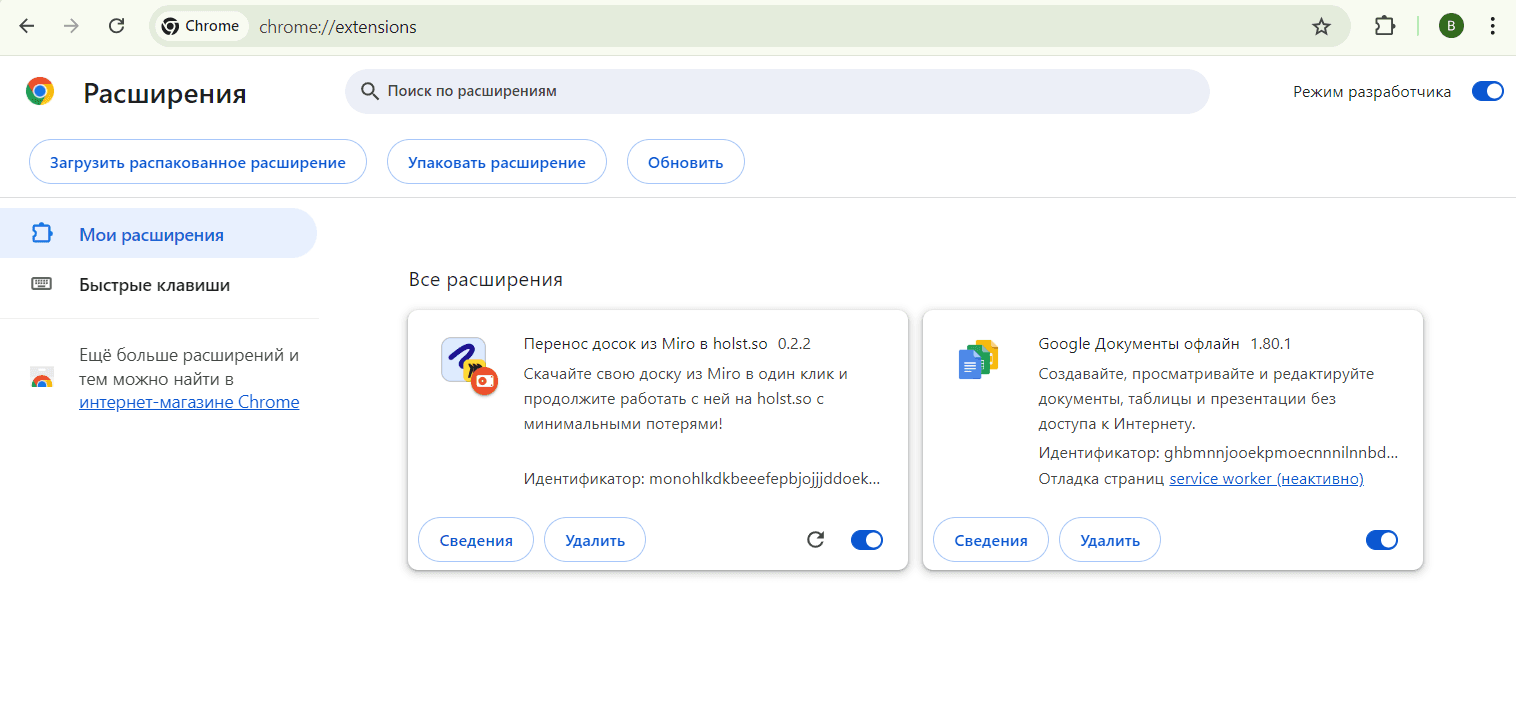Bookmark this page with the star icon
Screen dimensions: 1516x717
(x=1321, y=27)
